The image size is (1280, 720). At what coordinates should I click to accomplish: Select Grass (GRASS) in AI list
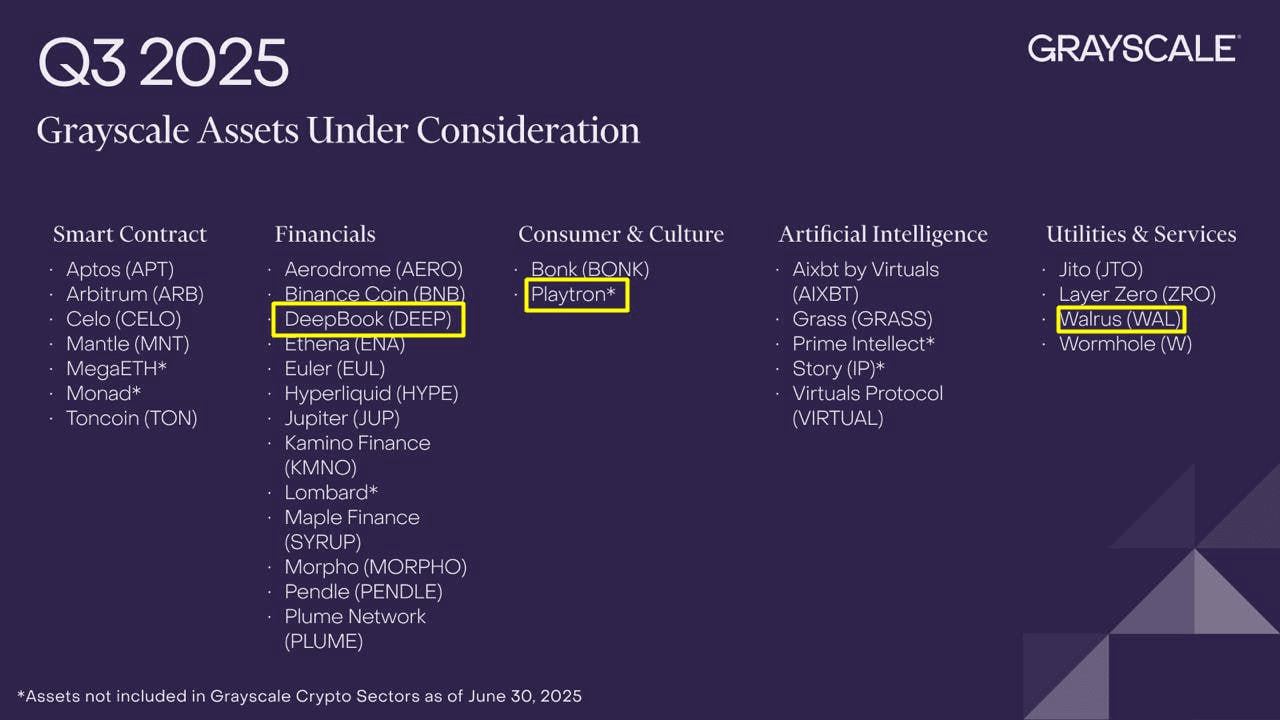(862, 320)
